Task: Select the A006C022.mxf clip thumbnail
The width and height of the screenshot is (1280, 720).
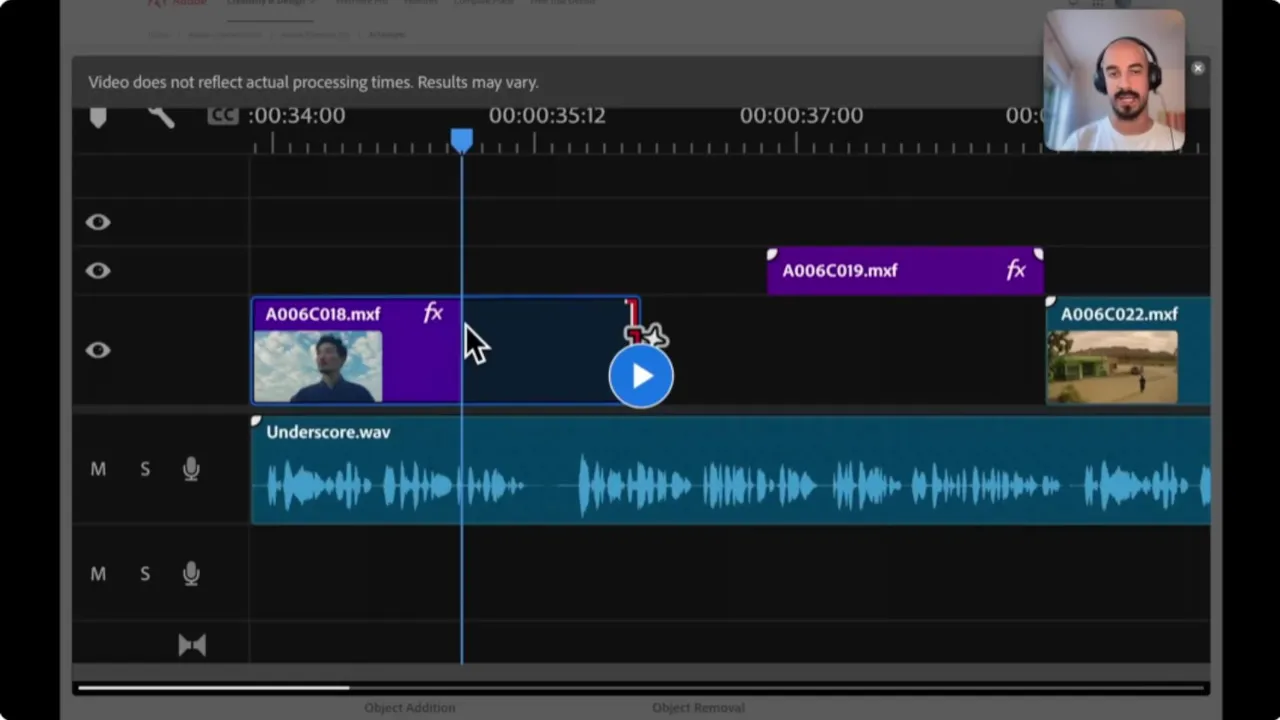Action: click(1112, 366)
